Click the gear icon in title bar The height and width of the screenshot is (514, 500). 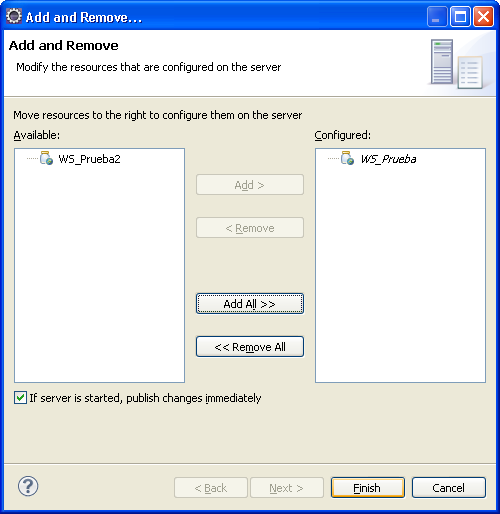[x=14, y=16]
